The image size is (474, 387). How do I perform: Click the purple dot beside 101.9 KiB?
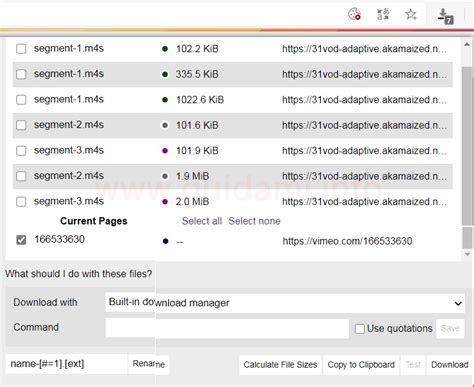click(x=165, y=151)
